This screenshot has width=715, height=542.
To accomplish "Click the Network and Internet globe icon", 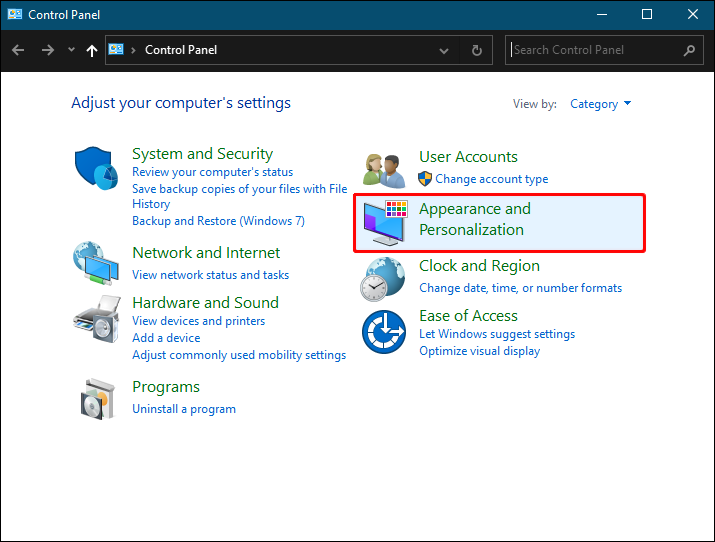I will [96, 263].
